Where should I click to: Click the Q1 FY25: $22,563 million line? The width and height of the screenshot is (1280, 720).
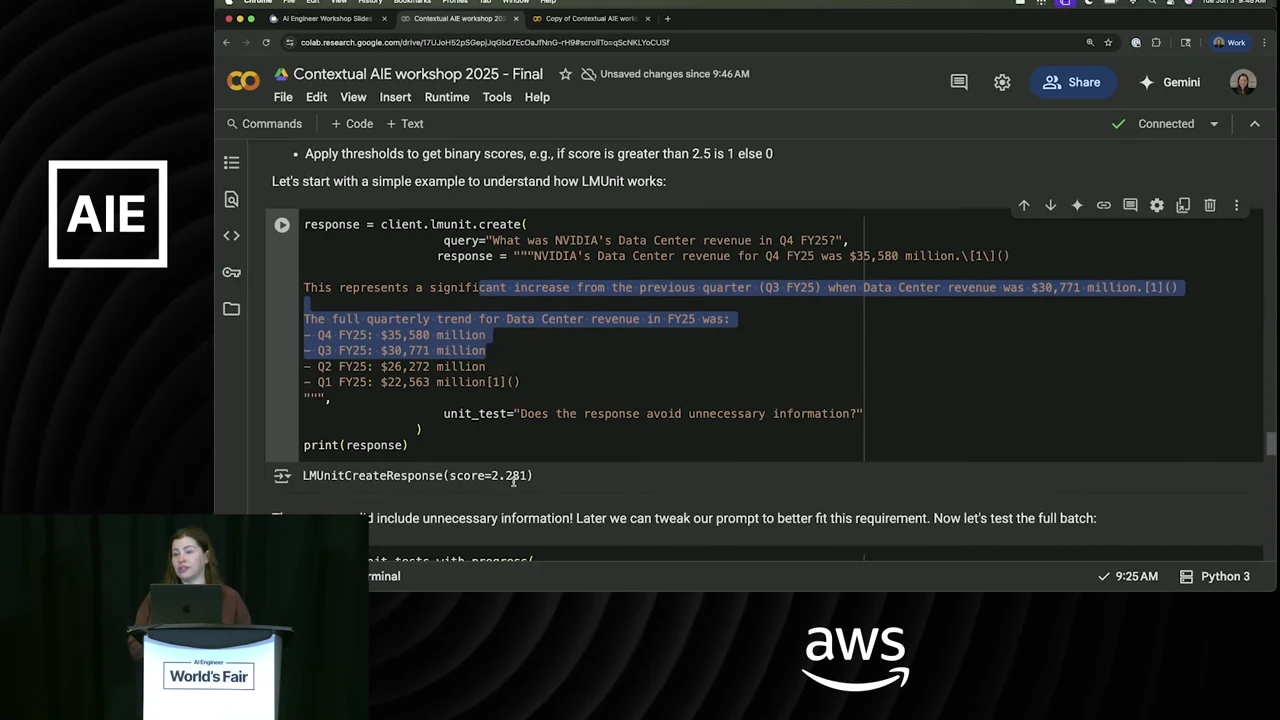[411, 382]
